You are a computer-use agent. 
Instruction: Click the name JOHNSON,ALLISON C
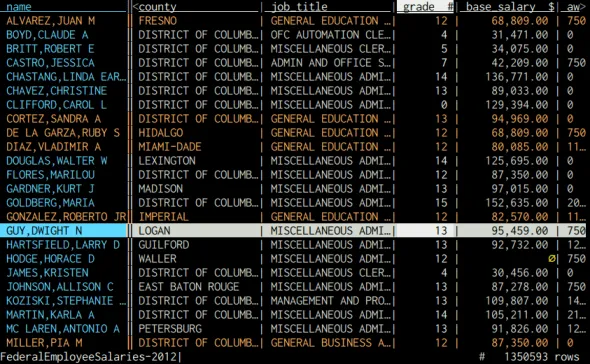pos(60,287)
